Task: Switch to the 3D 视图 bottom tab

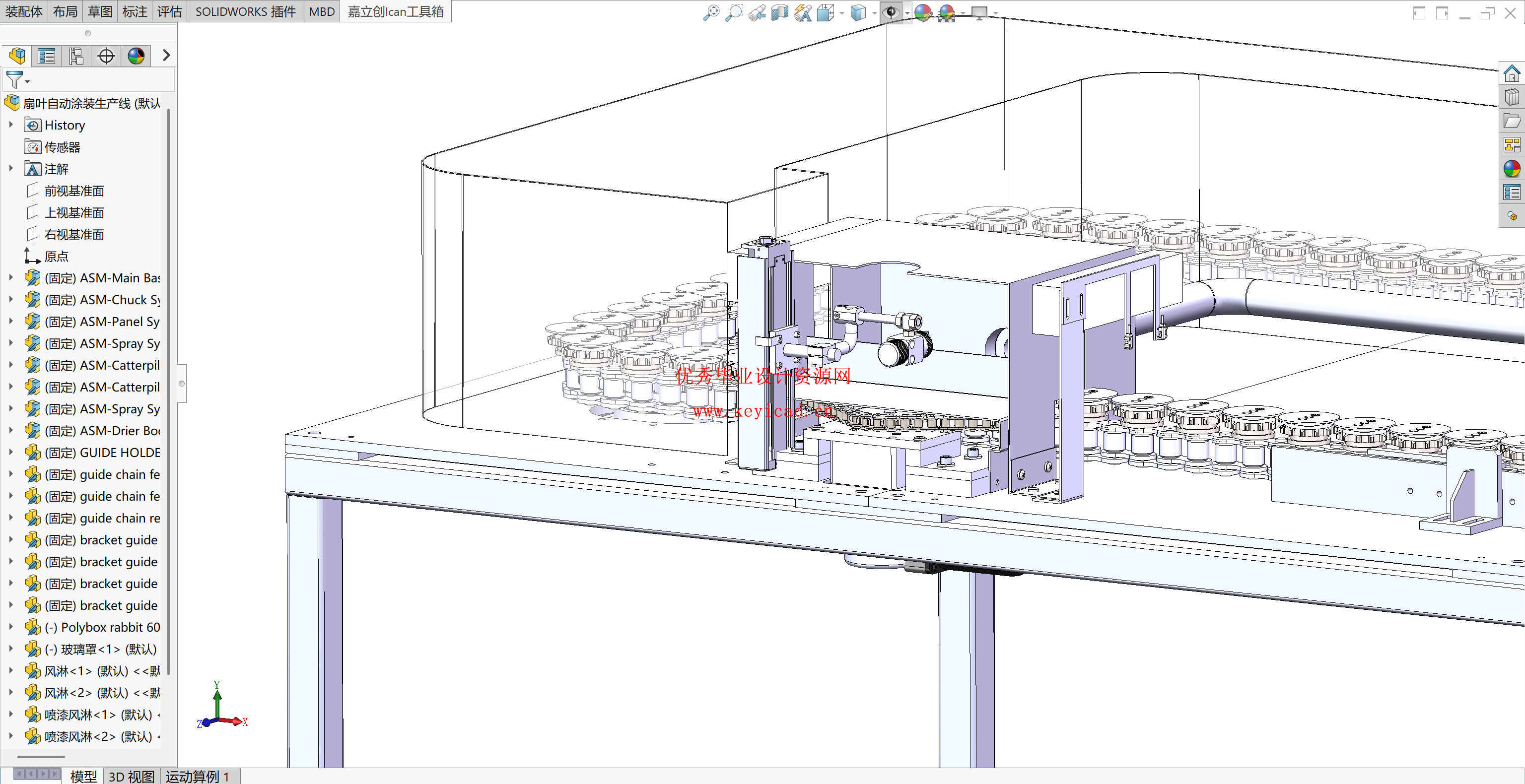Action: click(x=132, y=776)
